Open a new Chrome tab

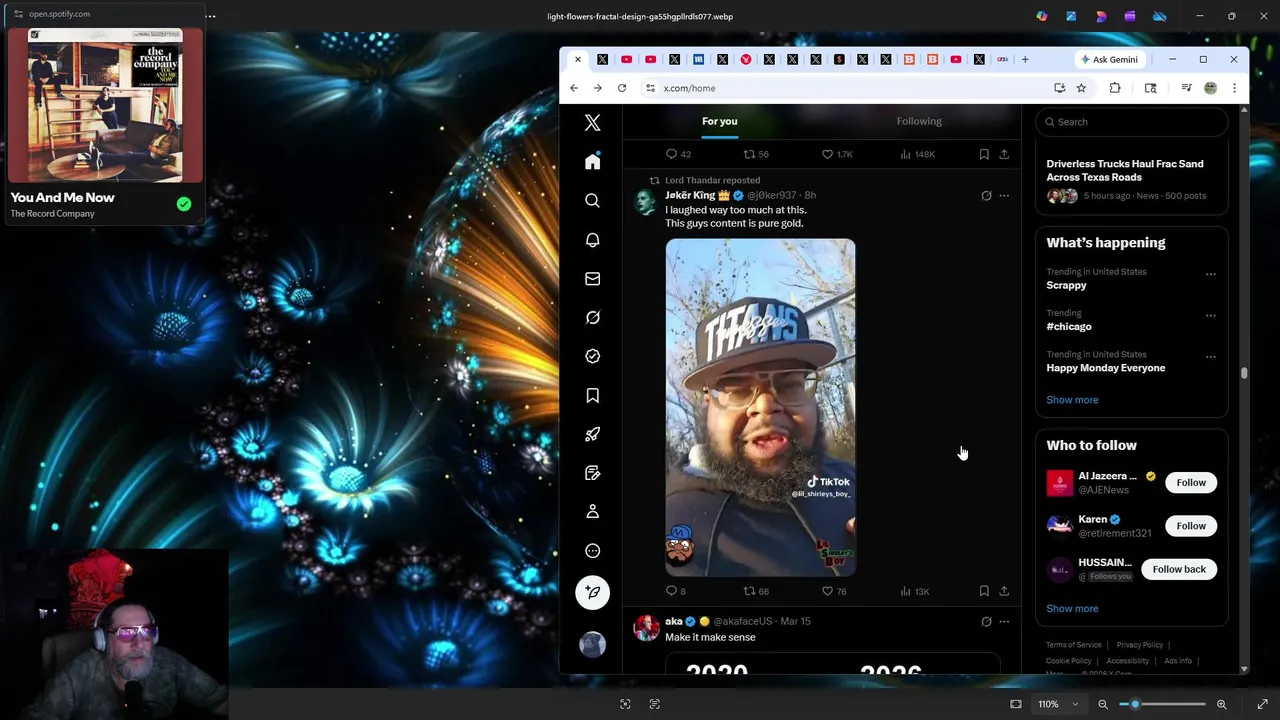[1025, 60]
